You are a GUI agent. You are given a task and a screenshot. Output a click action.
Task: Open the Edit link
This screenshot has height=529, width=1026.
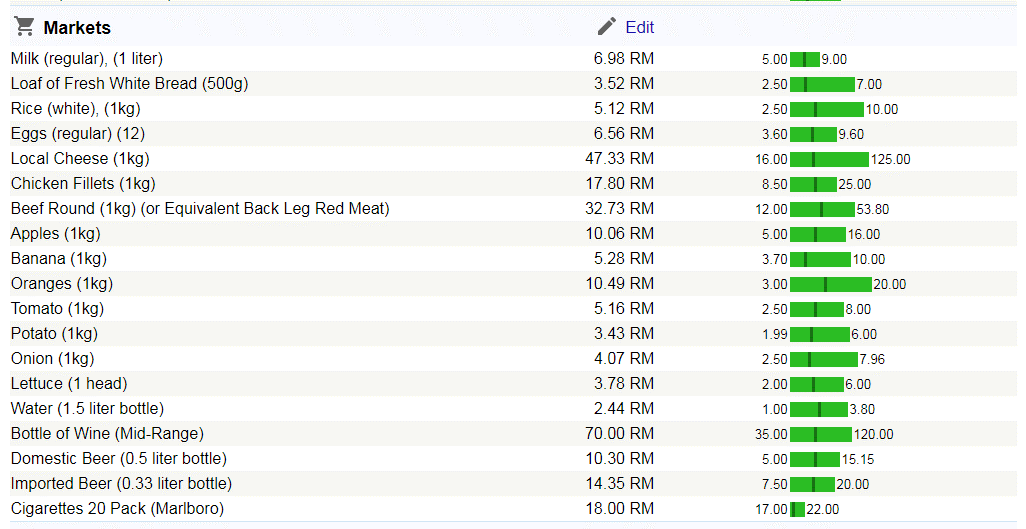pyautogui.click(x=639, y=27)
